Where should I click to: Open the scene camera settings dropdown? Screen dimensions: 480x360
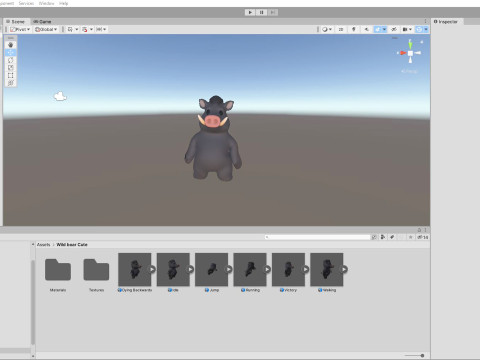[x=407, y=29]
